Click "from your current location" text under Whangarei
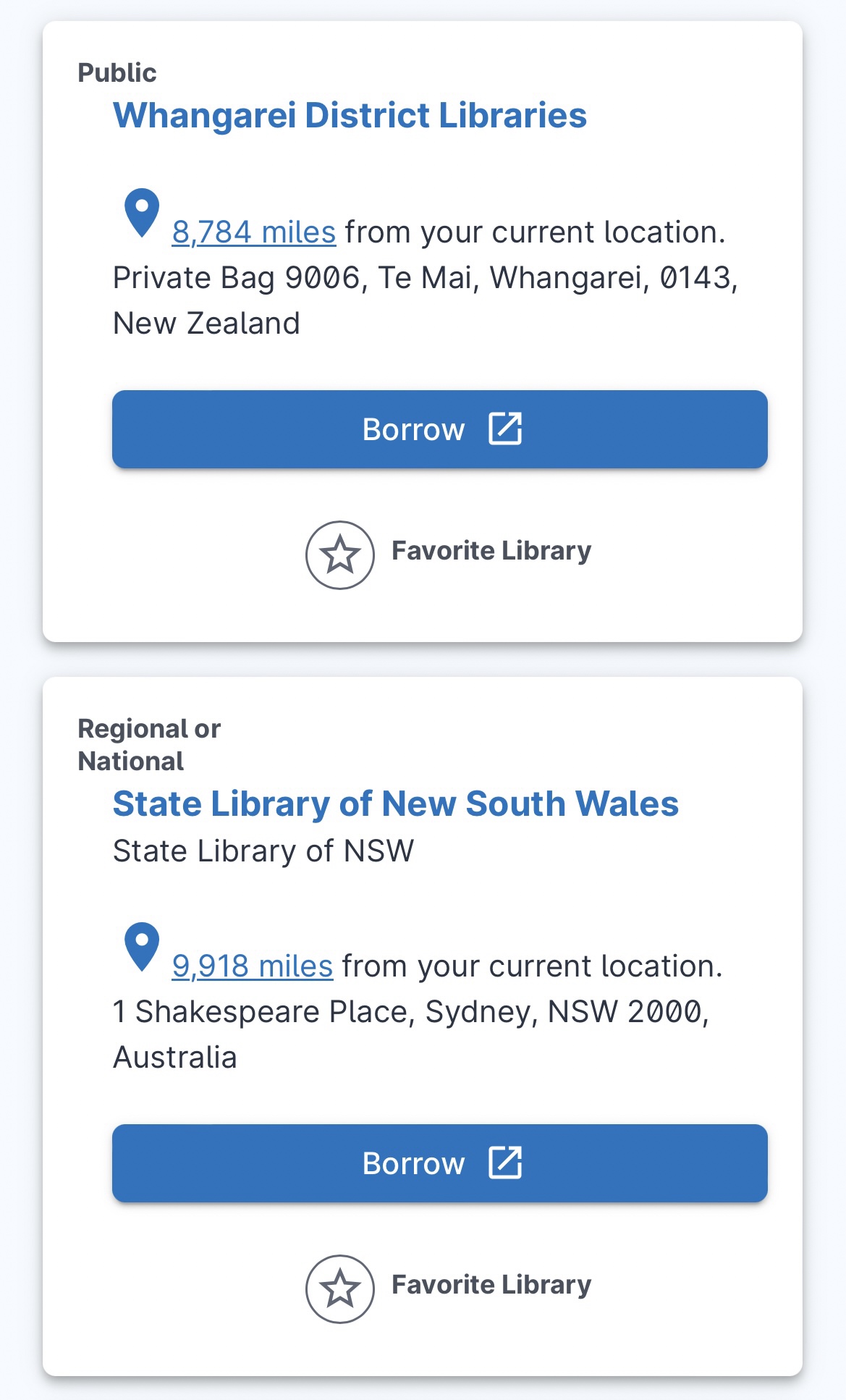 [x=535, y=232]
